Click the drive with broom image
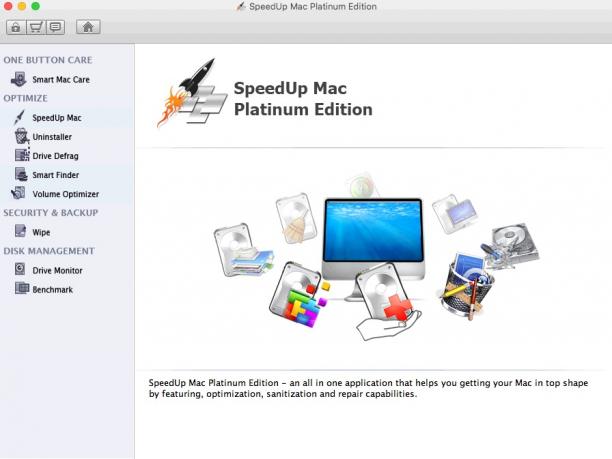Image resolution: width=612 pixels, height=459 pixels. click(x=297, y=218)
